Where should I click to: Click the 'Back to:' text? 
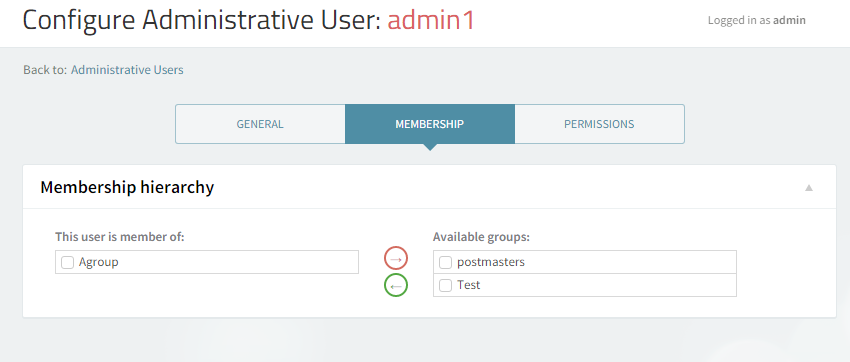click(x=45, y=70)
